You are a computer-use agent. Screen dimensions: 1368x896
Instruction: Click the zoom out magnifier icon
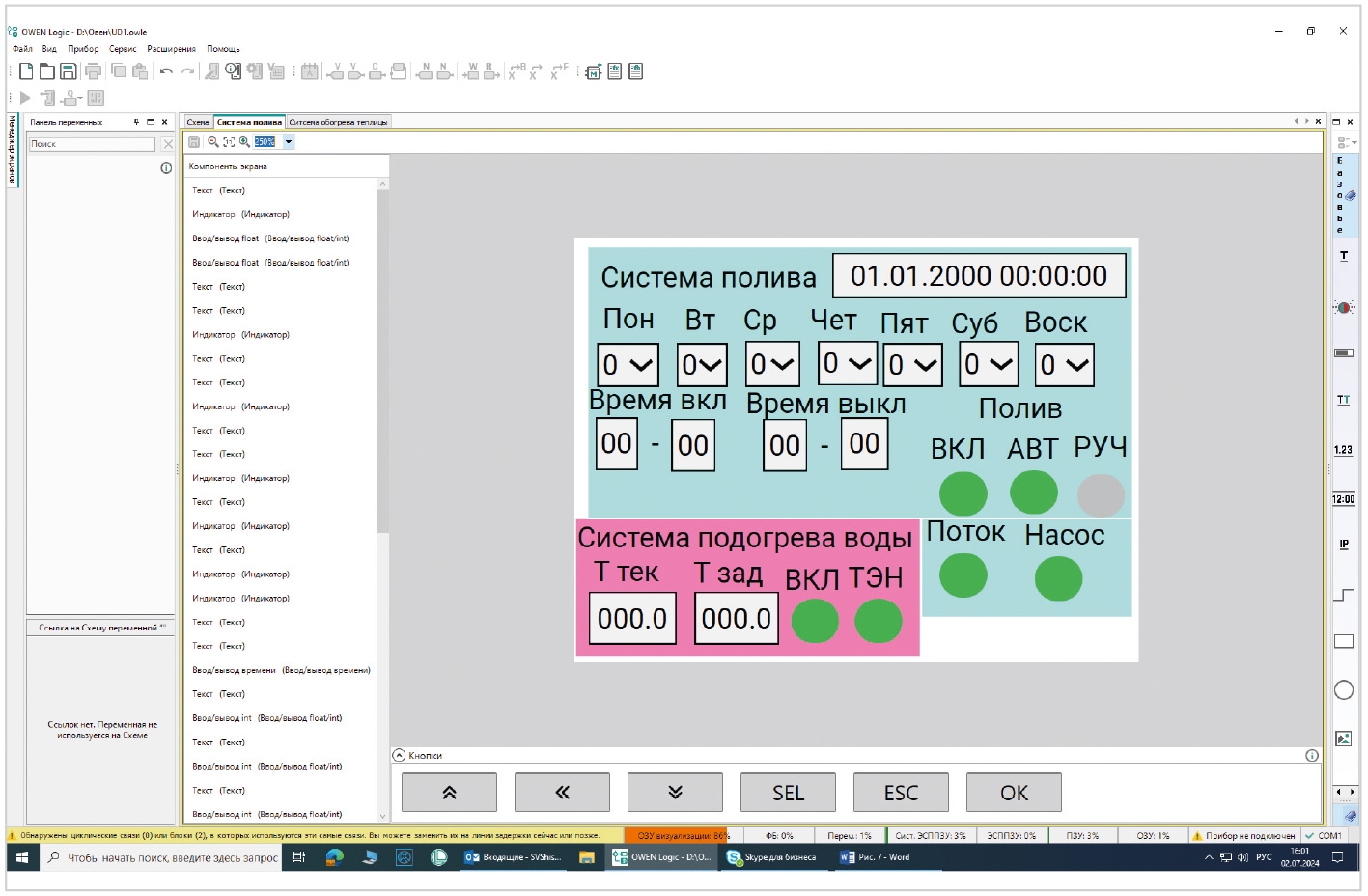(x=213, y=142)
